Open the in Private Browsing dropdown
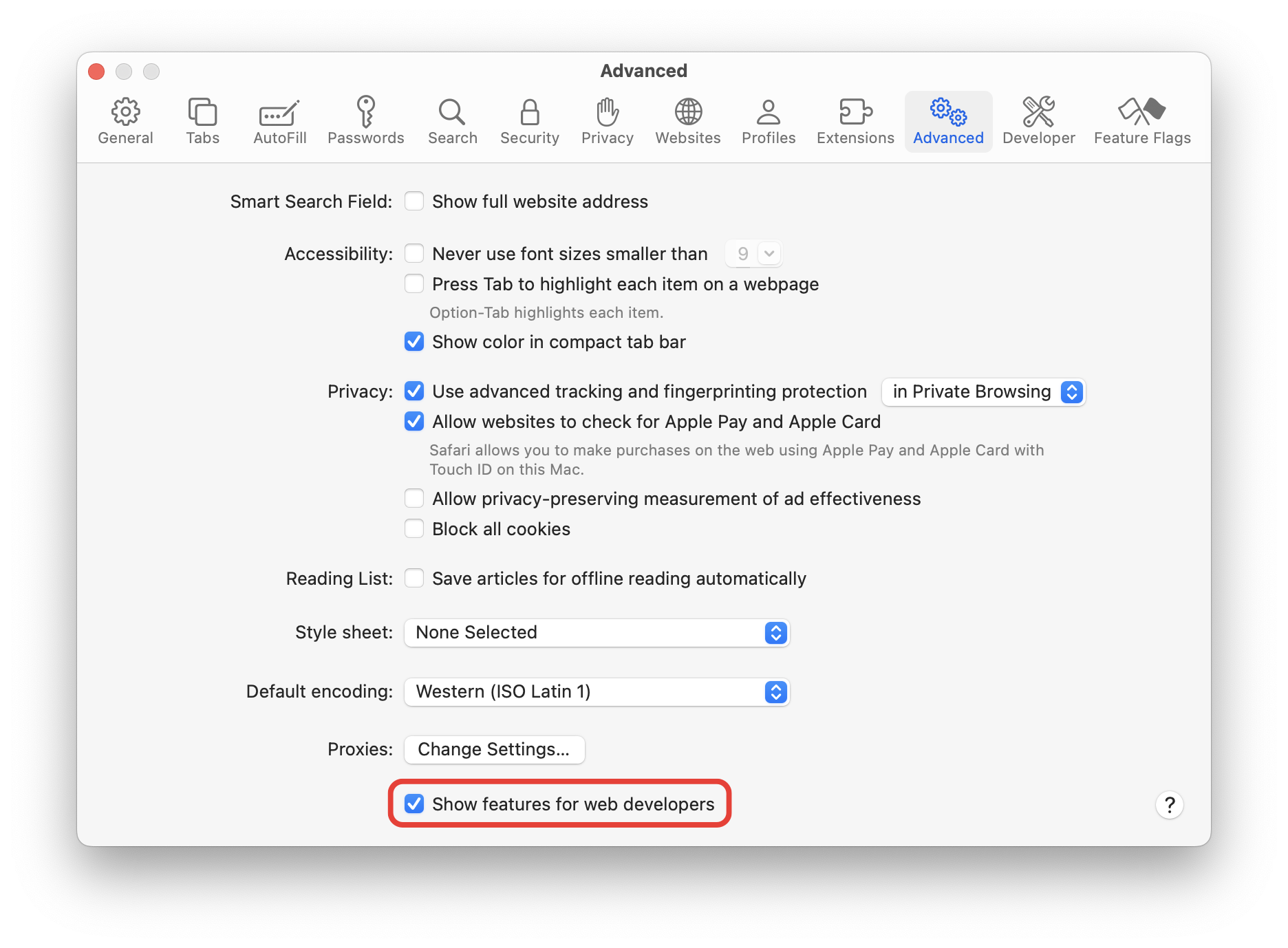Viewport: 1288px width, 948px height. (1071, 391)
